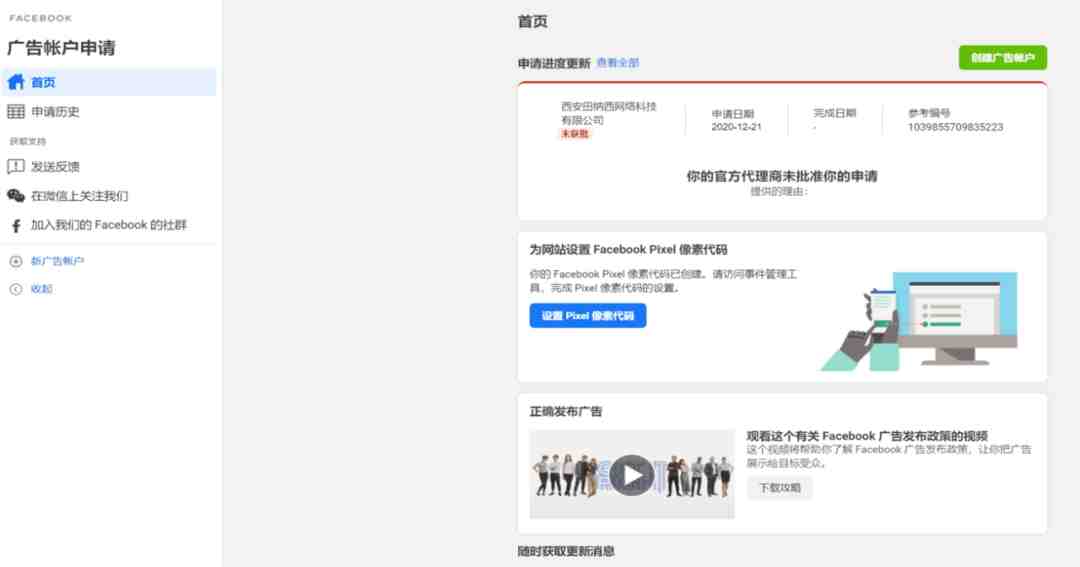Click company name 西安田纳西网络科技有限公司
Screen dimensions: 1080x567
coord(608,113)
